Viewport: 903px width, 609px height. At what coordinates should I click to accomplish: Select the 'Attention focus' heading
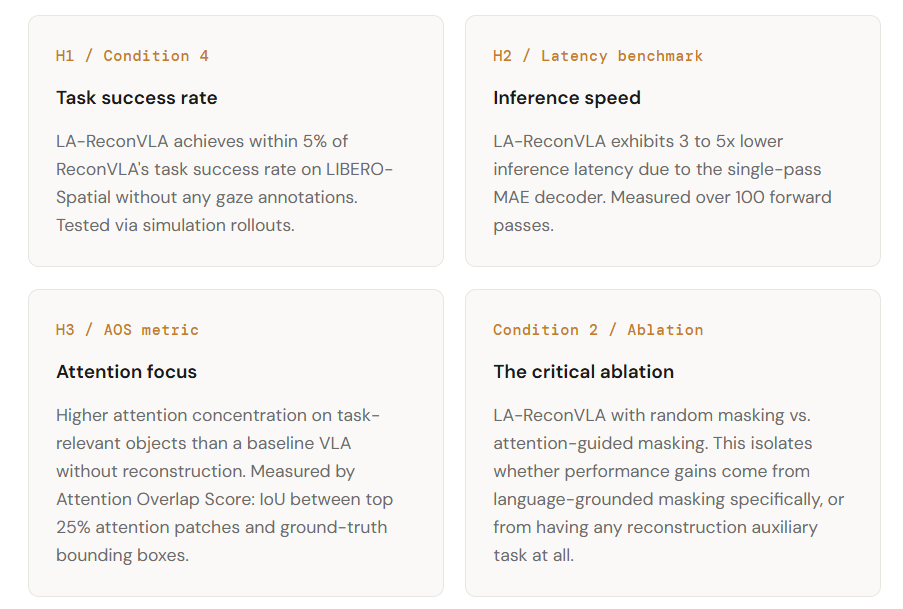click(x=126, y=372)
